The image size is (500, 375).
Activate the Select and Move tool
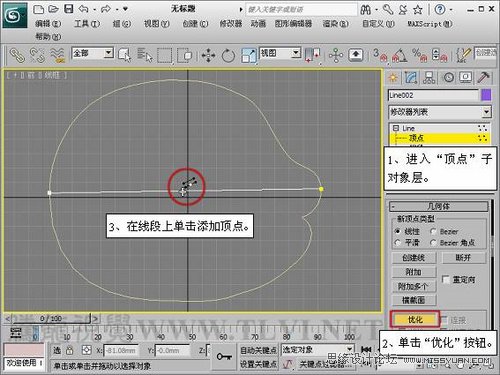[x=208, y=55]
